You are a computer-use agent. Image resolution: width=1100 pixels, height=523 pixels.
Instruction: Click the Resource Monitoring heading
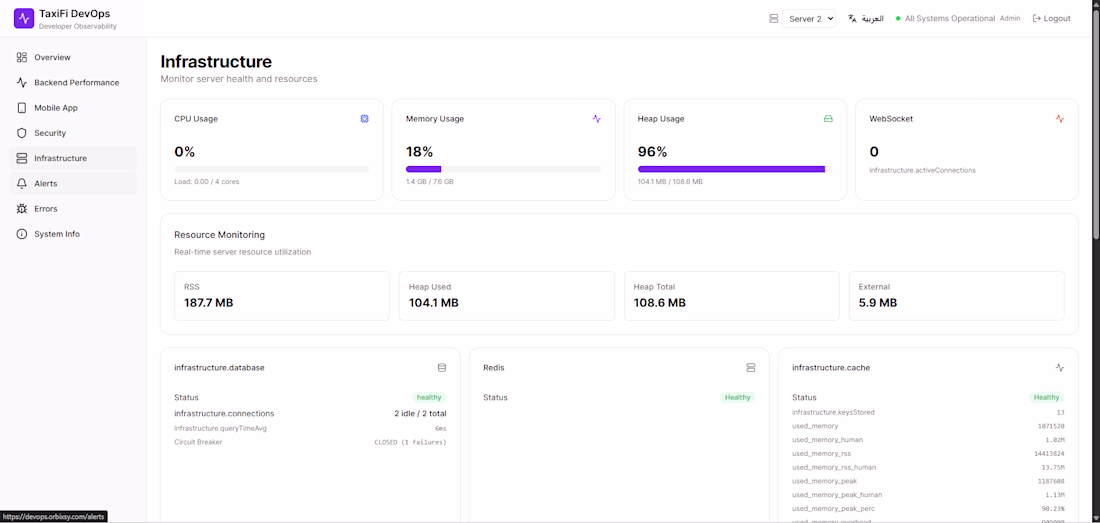tap(220, 235)
